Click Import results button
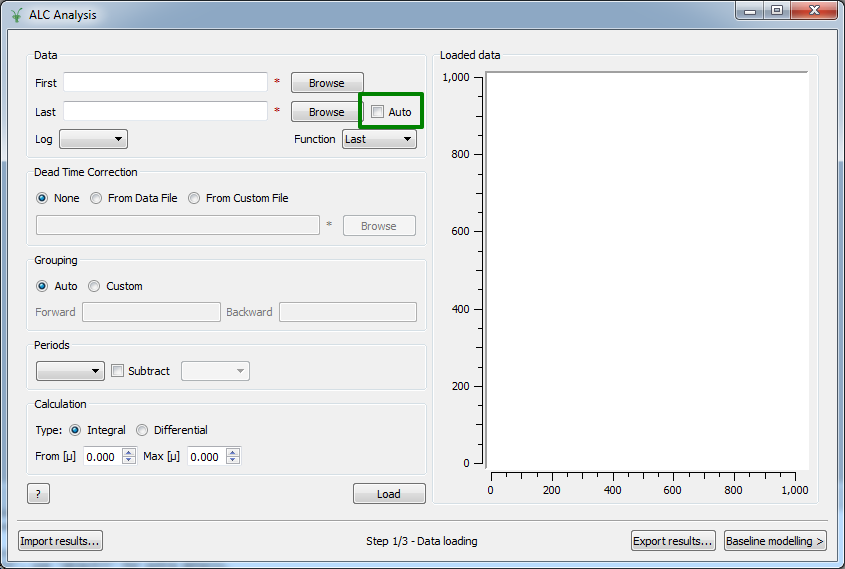 tap(61, 541)
